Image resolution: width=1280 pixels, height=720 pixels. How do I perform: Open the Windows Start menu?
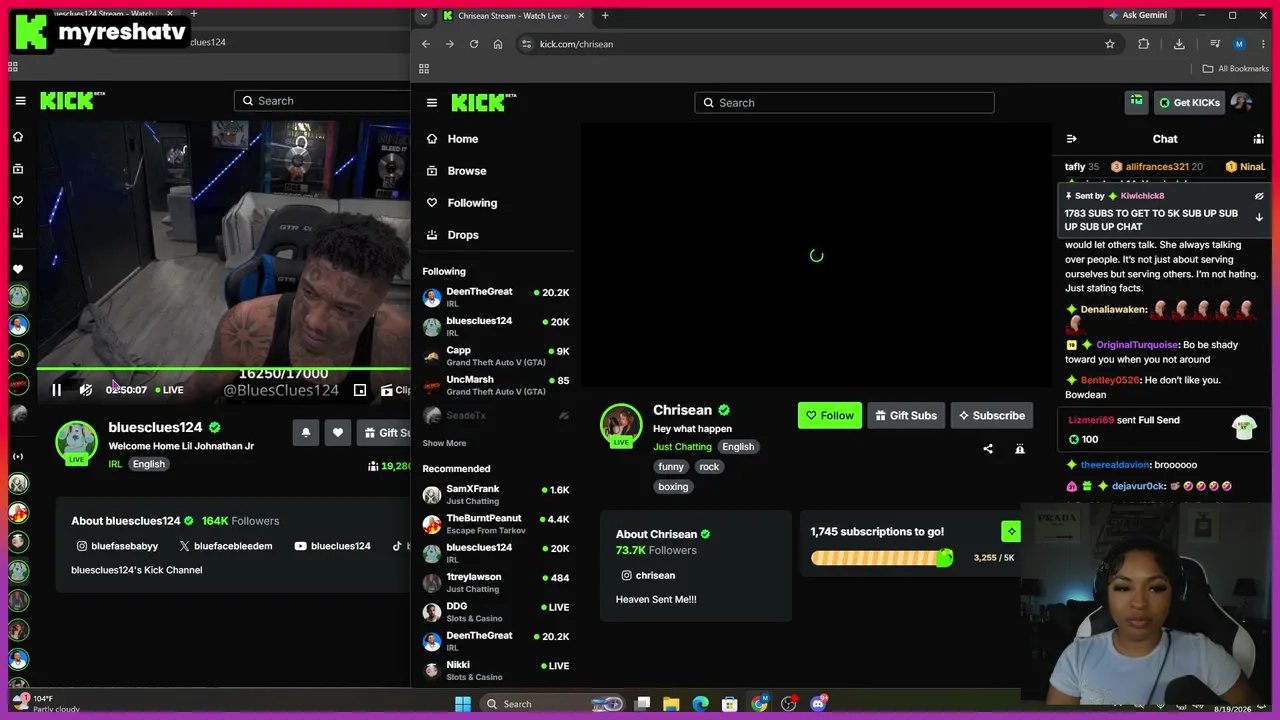pos(463,704)
